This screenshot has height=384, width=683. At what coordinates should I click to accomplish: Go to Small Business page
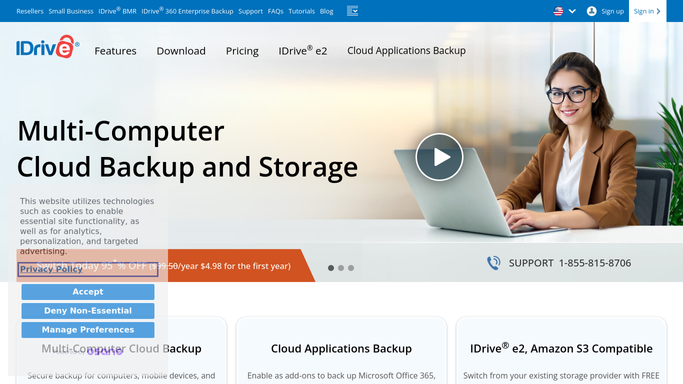71,11
